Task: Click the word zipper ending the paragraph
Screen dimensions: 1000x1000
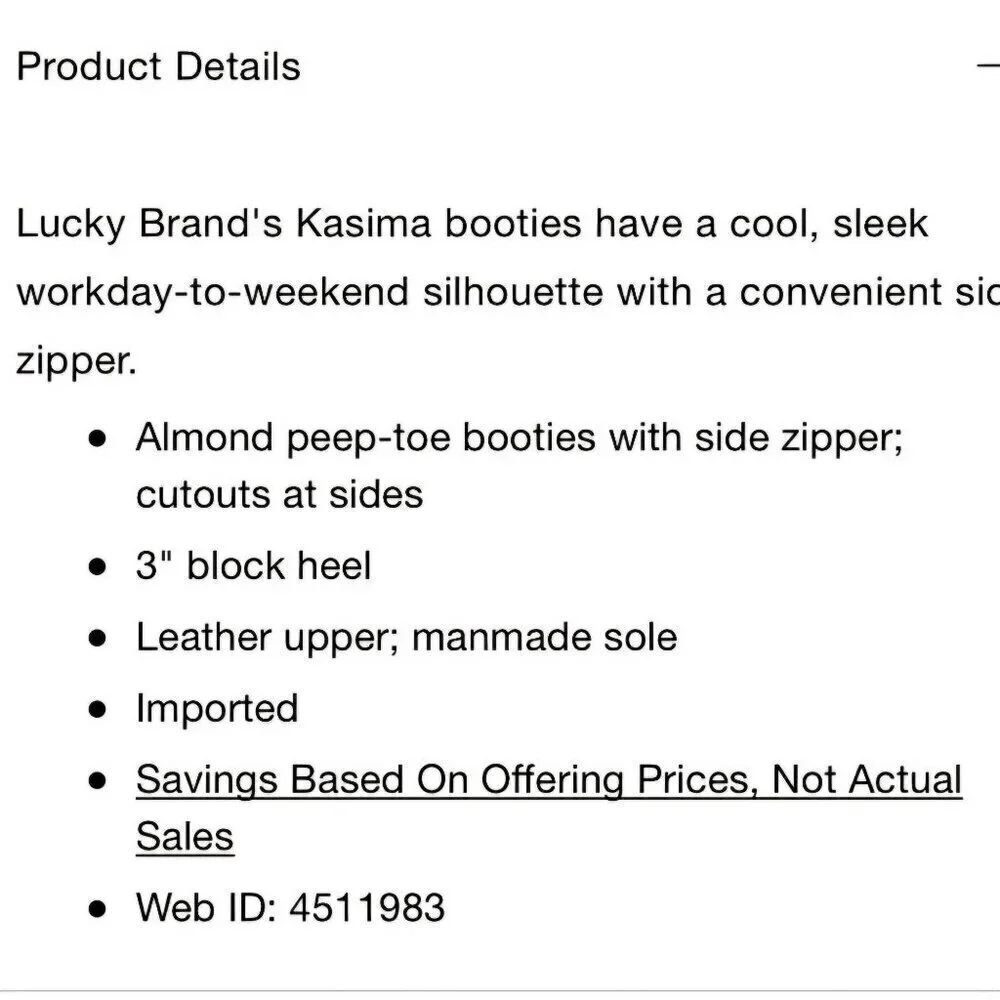Action: (x=76, y=362)
